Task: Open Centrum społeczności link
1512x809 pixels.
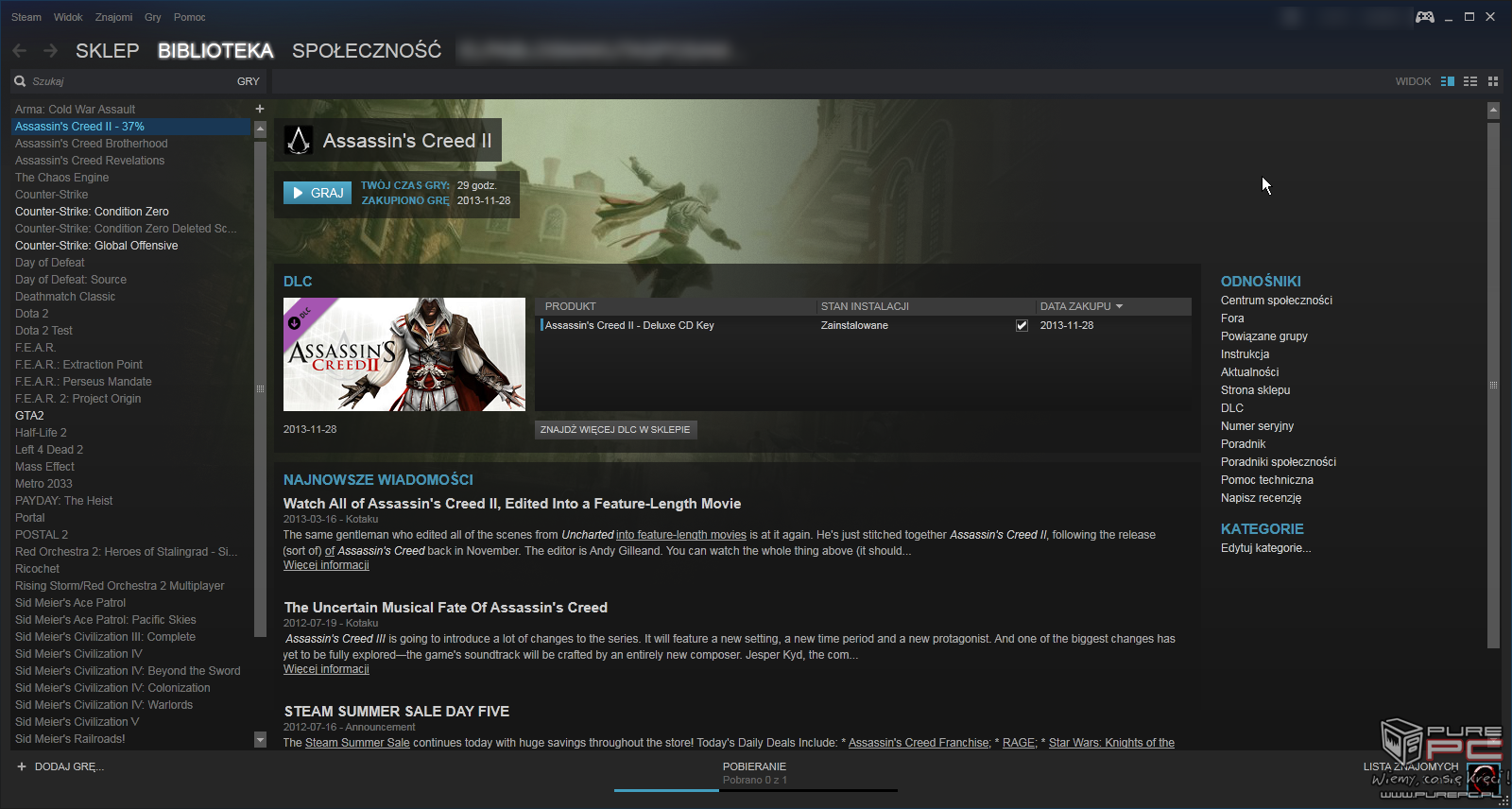Action: (x=1277, y=301)
